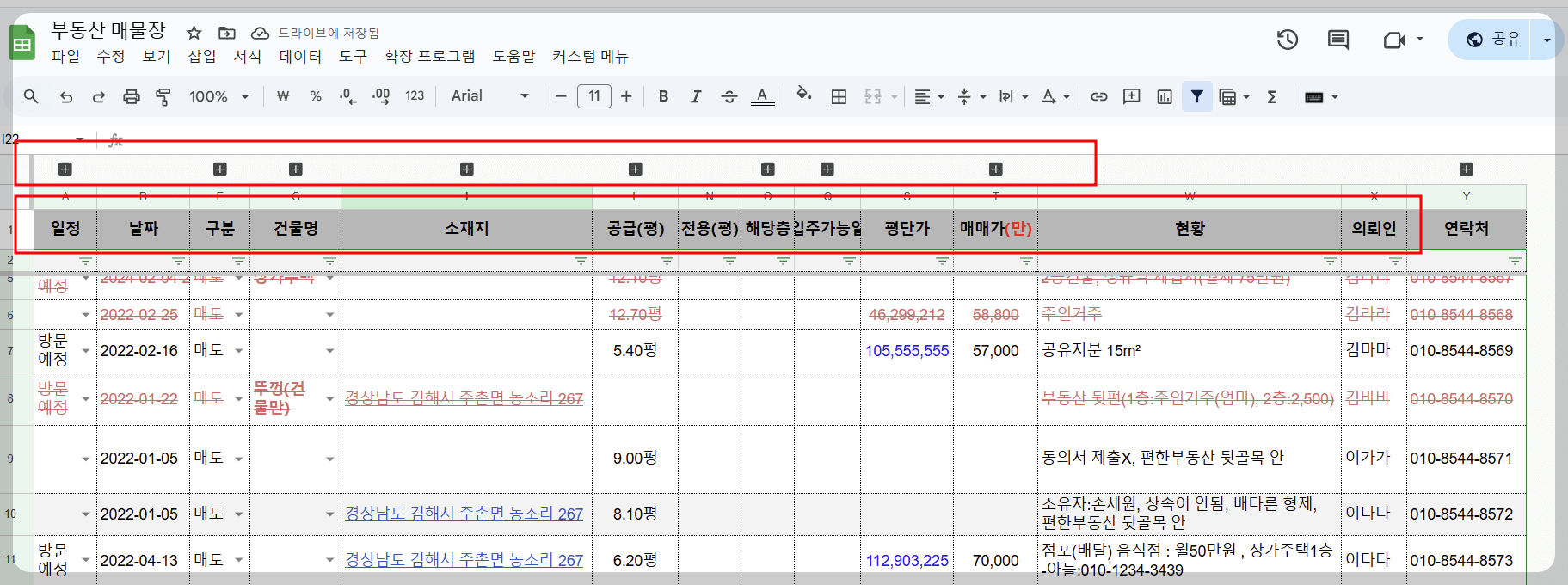Apply percent format
The image size is (1568, 585).
tap(316, 96)
